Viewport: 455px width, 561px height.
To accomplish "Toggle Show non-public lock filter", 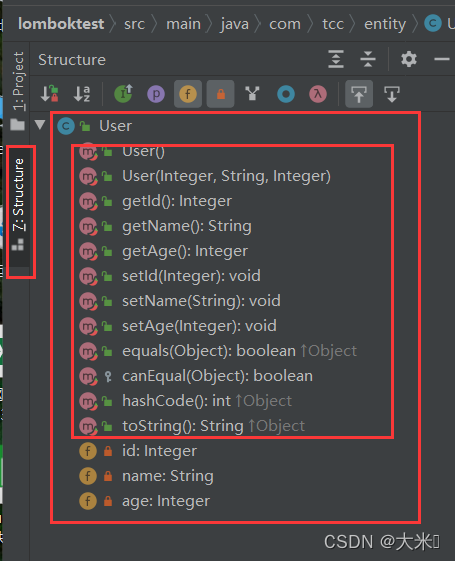I will point(221,94).
